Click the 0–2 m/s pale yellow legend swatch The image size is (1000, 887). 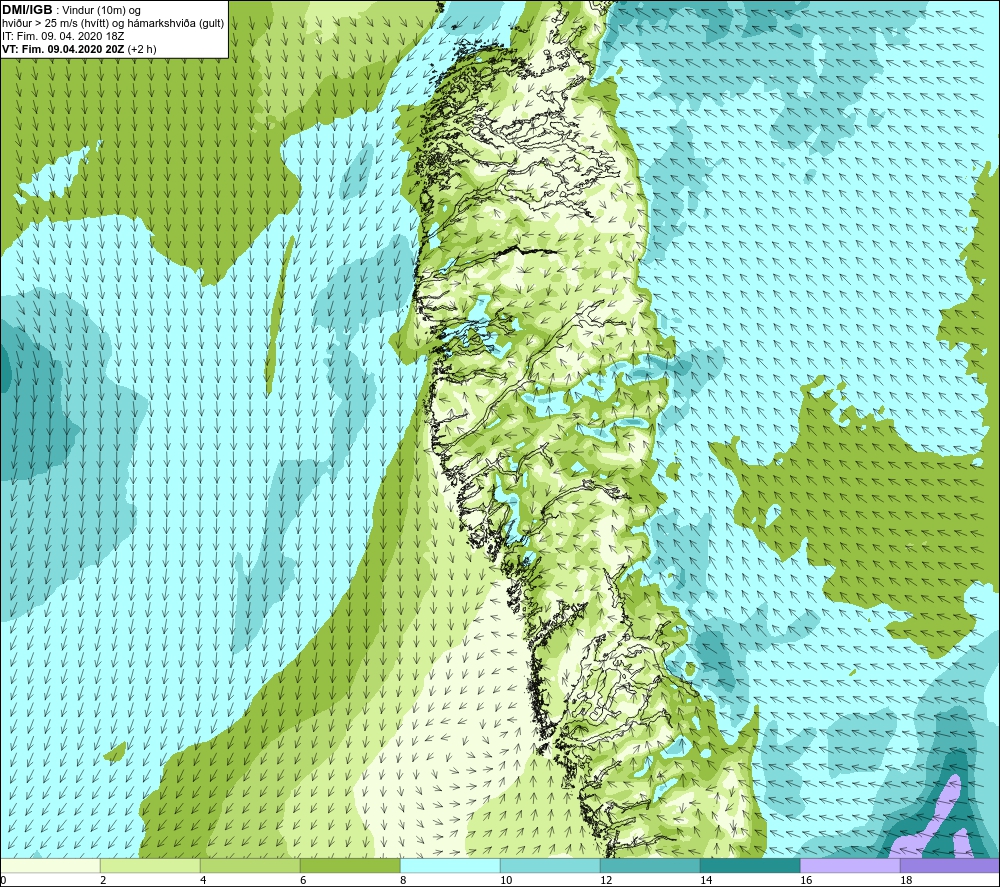(x=51, y=865)
